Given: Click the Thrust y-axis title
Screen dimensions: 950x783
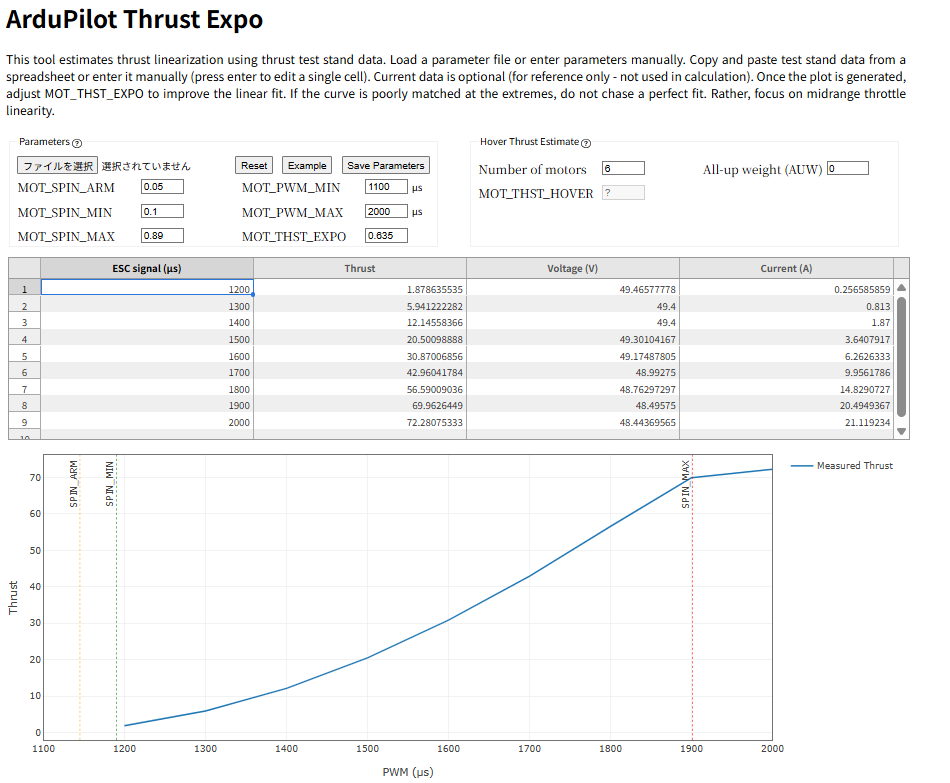Looking at the screenshot, I should (x=13, y=598).
